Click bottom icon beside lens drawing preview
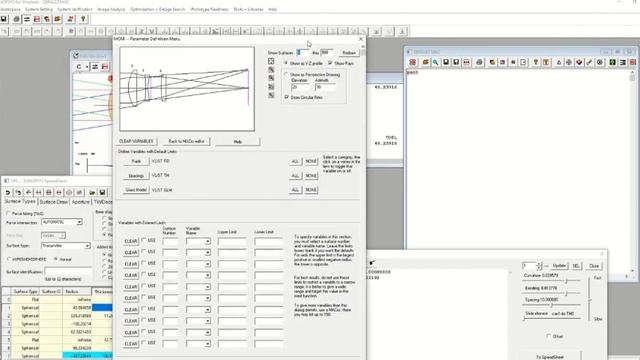 [x=271, y=95]
